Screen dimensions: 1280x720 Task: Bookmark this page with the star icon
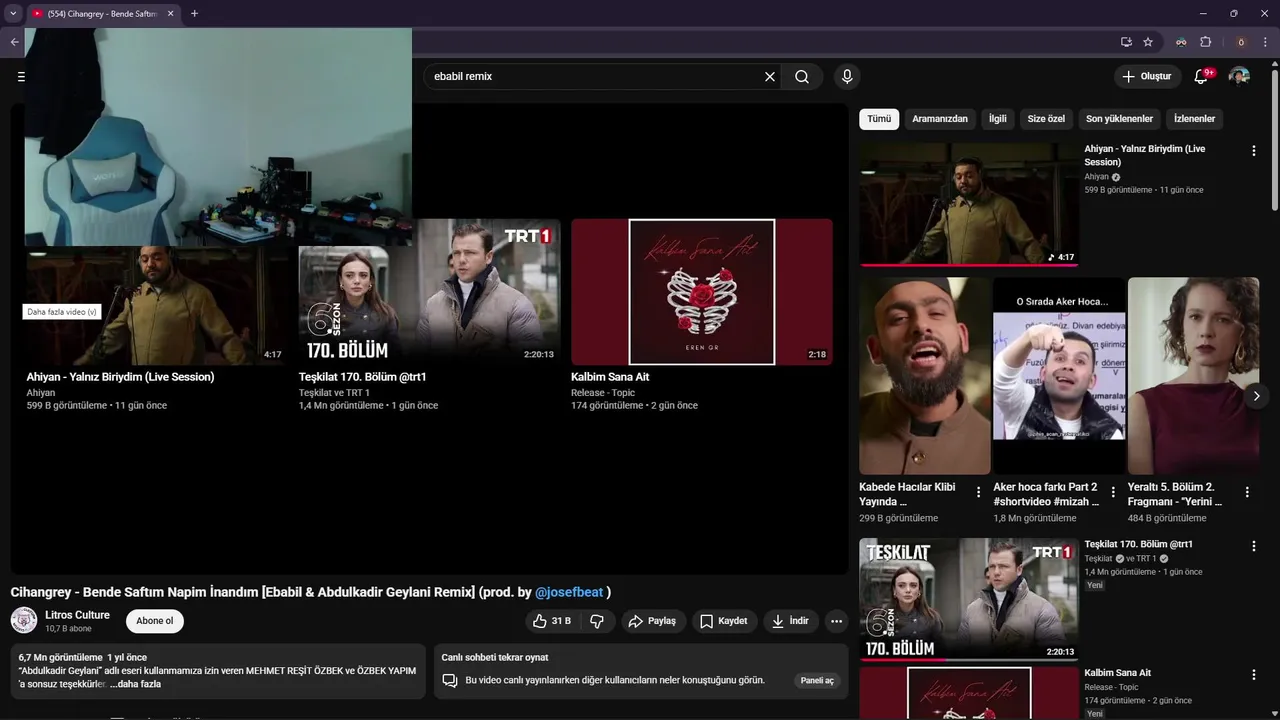(1148, 42)
